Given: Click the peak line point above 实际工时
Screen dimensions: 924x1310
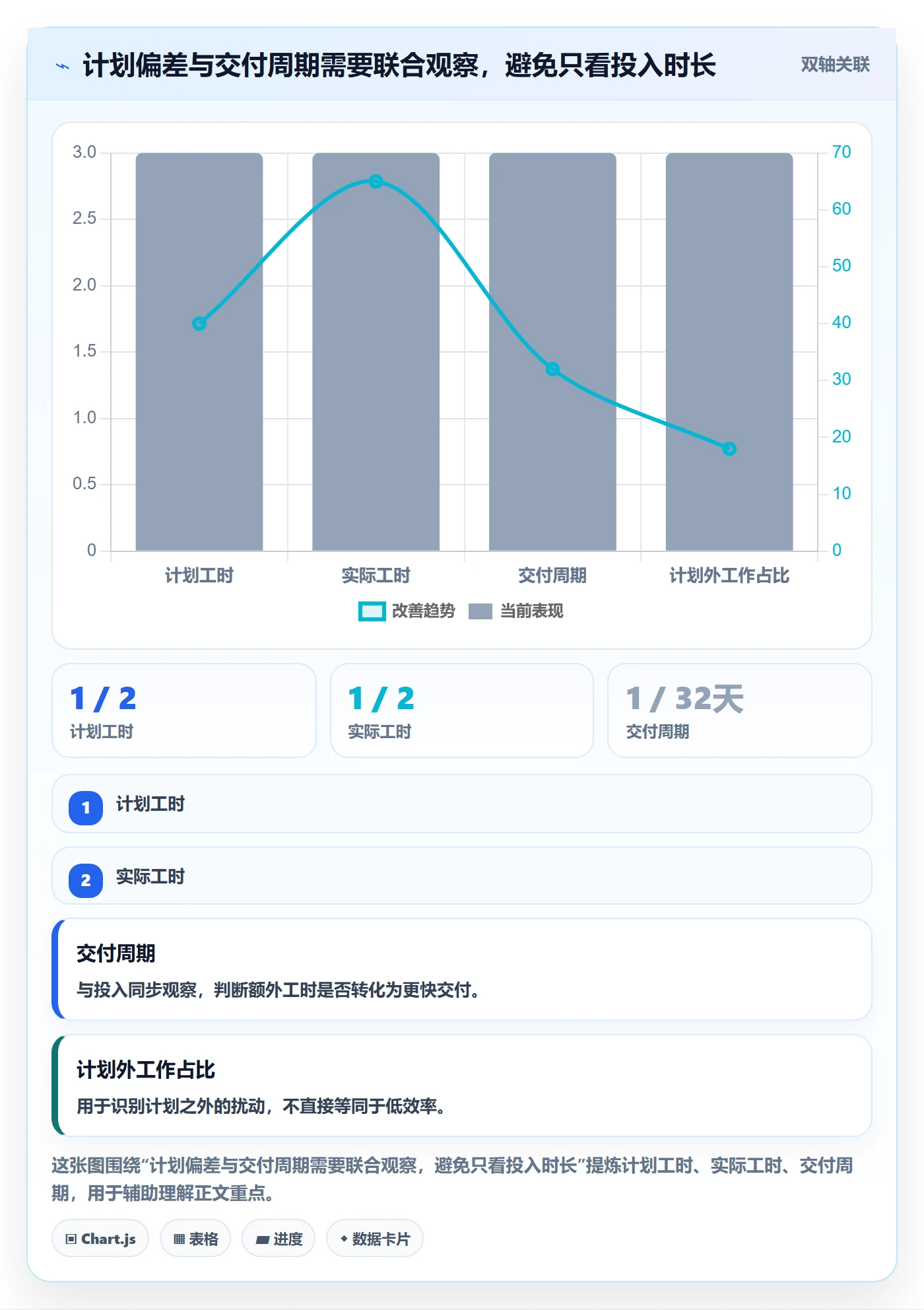Looking at the screenshot, I should tap(376, 182).
